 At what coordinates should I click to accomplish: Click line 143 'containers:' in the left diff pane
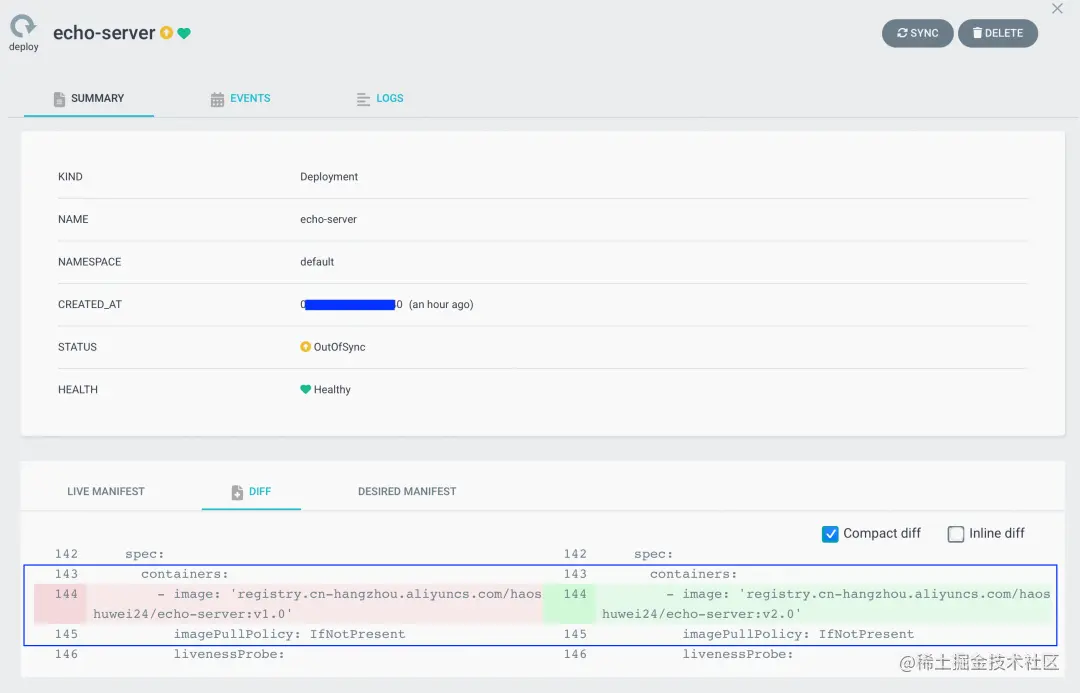[185, 574]
